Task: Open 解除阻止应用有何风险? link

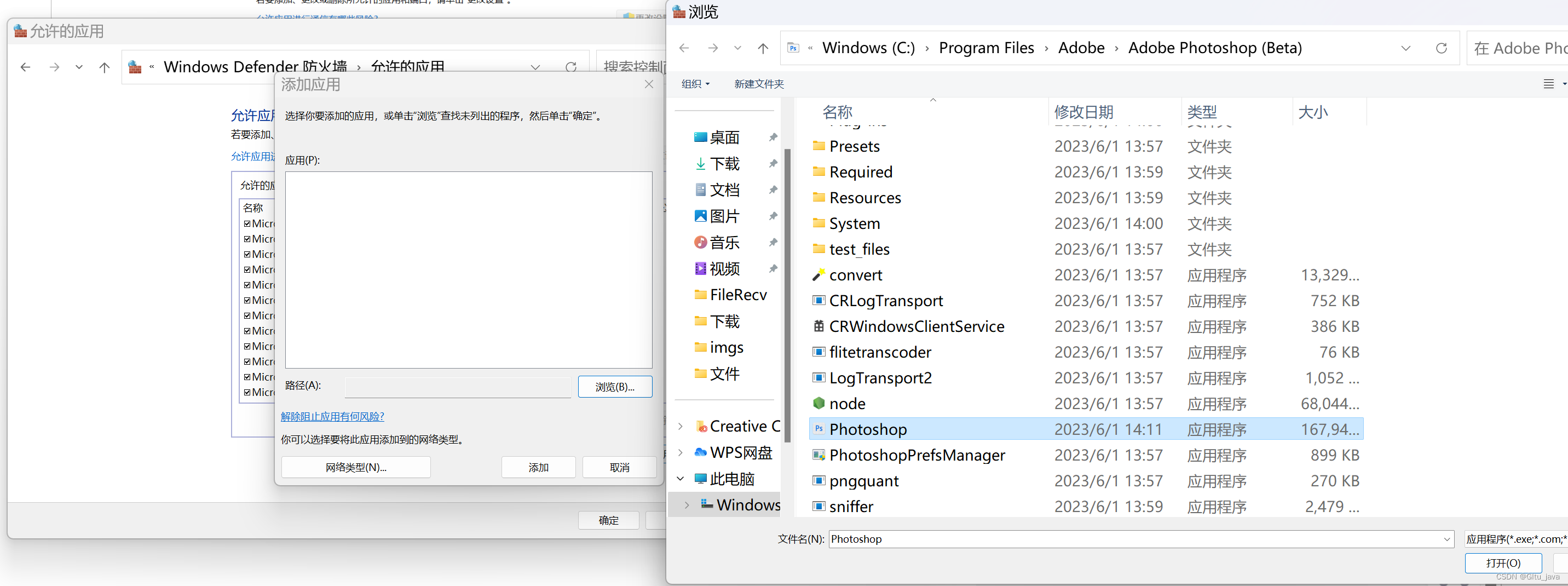Action: point(332,417)
